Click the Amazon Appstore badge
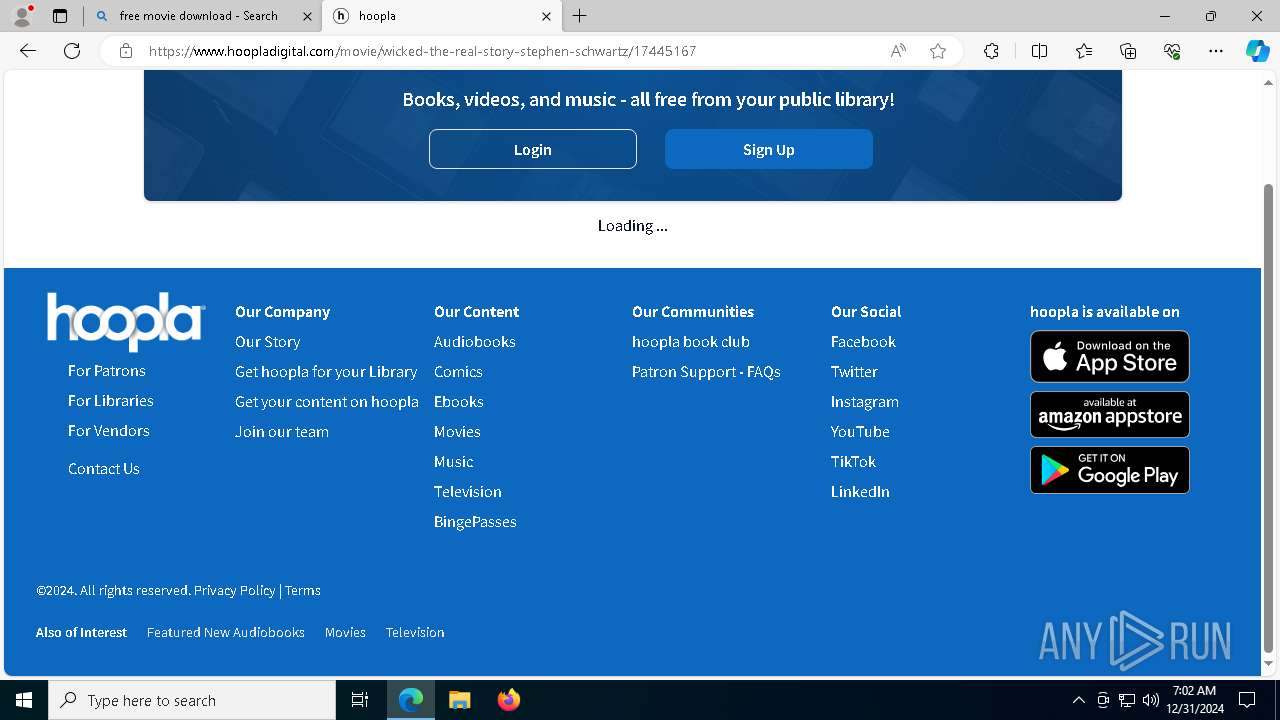 point(1110,413)
